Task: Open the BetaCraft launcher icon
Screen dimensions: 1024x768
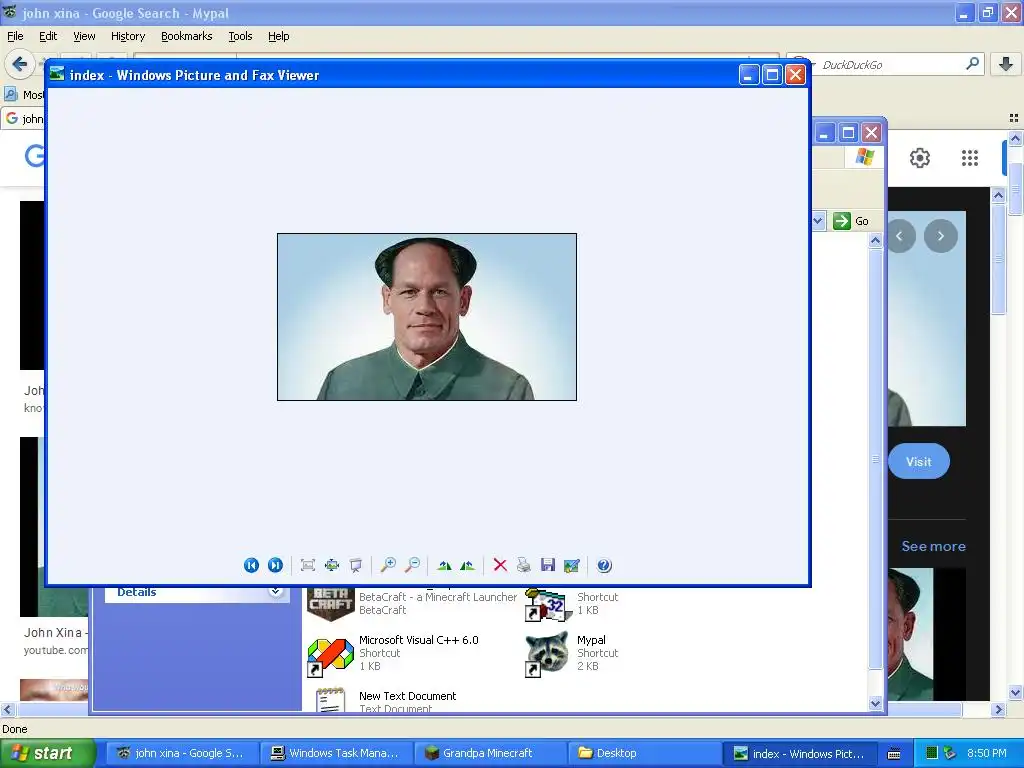Action: click(x=330, y=604)
